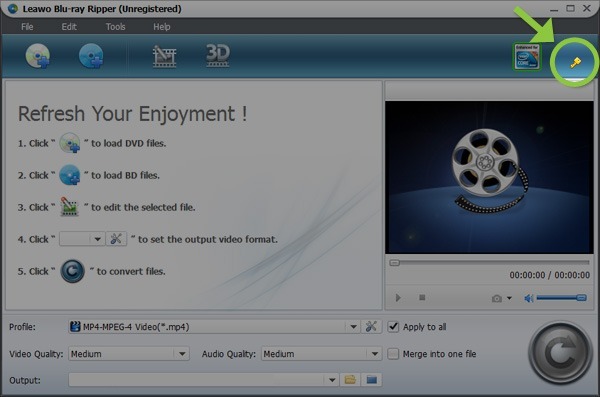
Task: Expand the Profile format dropdown
Action: coord(353,327)
